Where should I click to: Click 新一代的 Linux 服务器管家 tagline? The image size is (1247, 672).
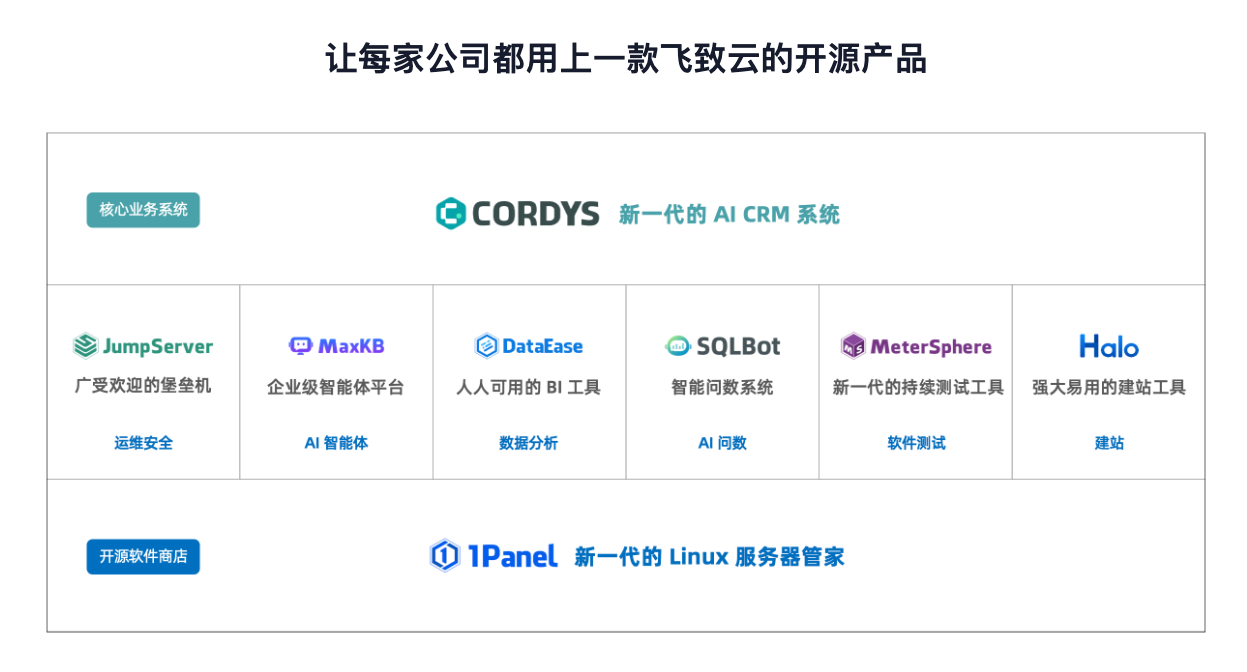pyautogui.click(x=709, y=557)
